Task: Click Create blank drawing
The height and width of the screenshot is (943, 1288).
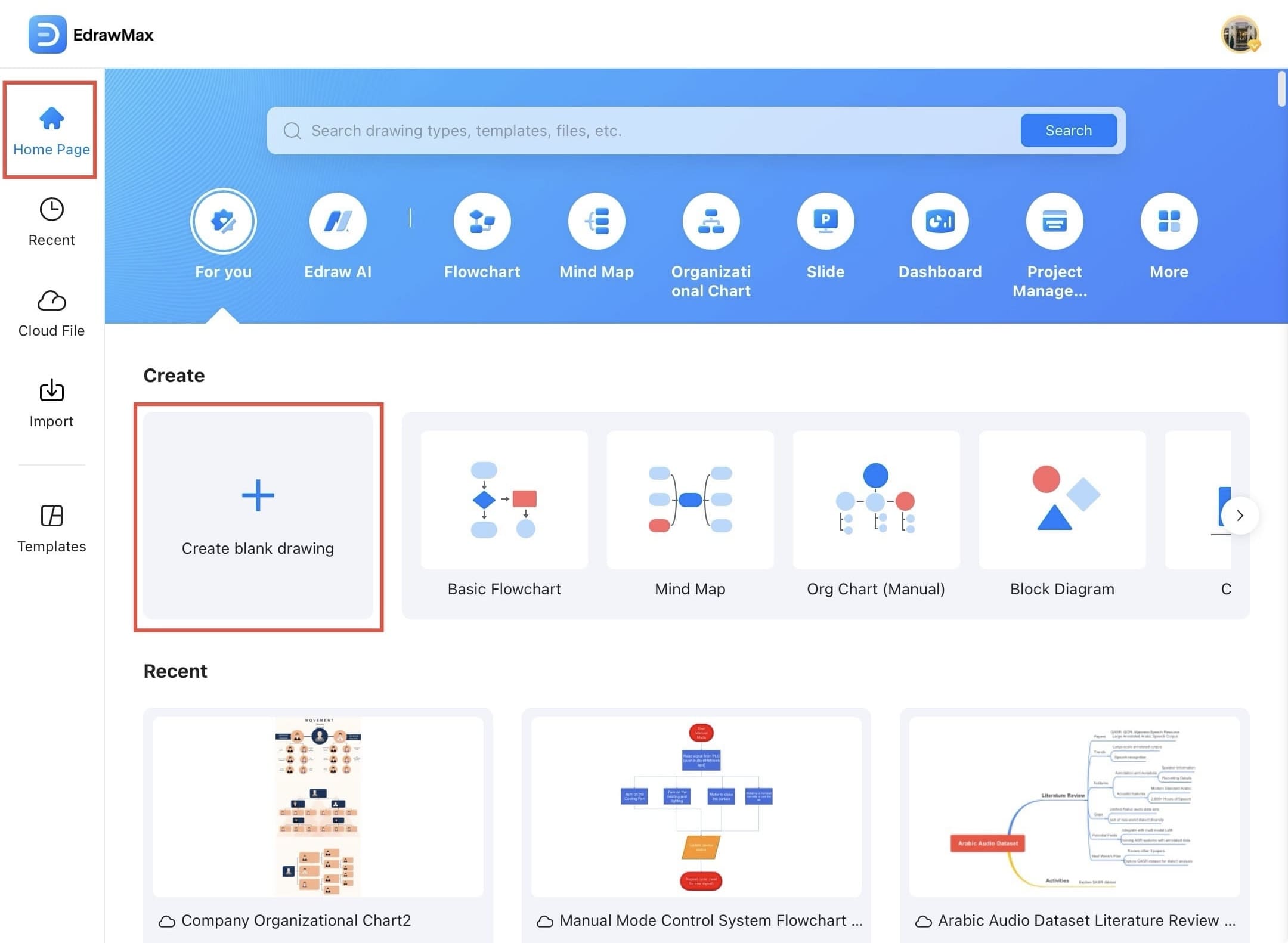Action: (x=258, y=516)
